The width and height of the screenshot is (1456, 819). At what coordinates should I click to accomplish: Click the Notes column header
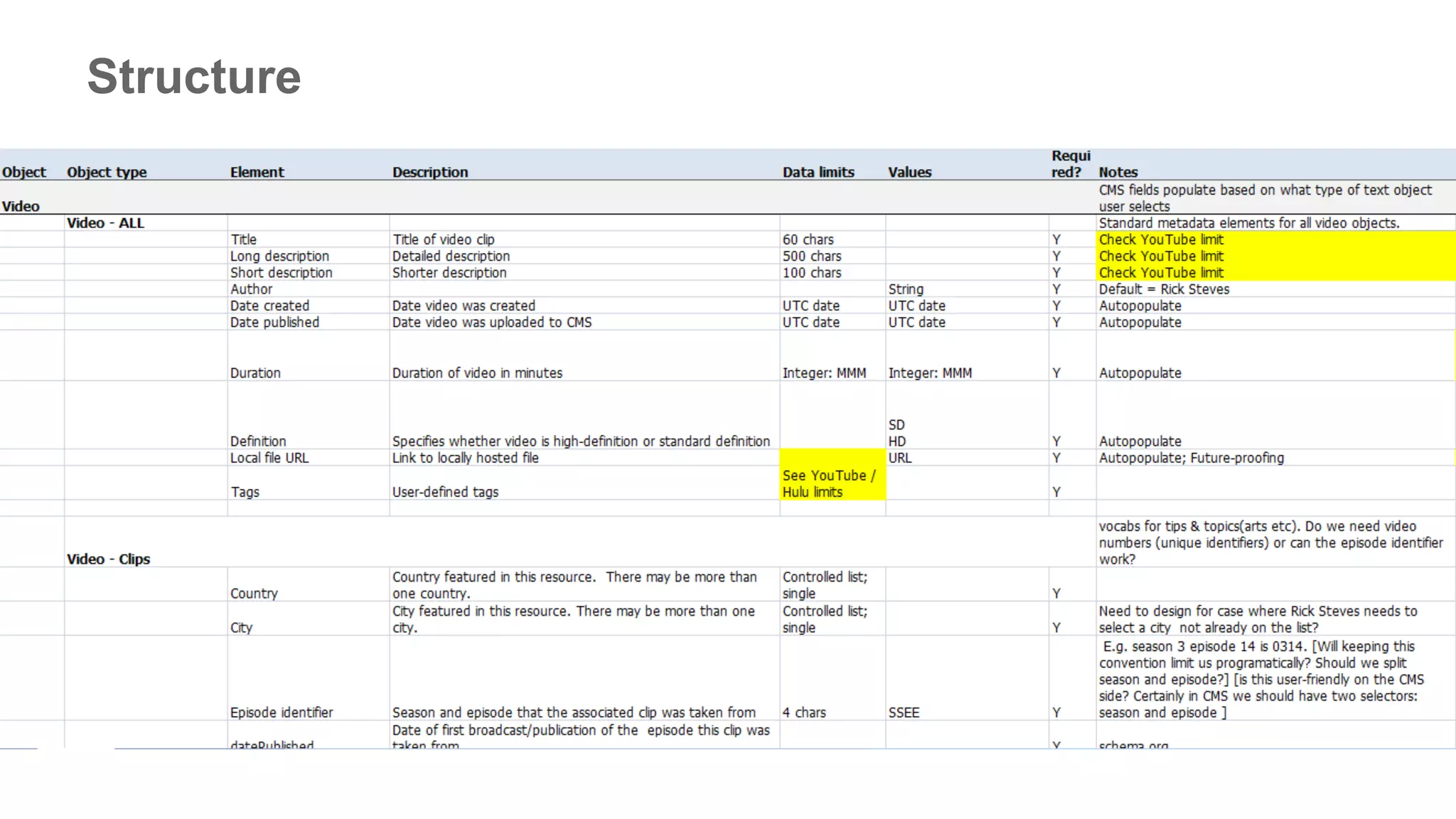(1118, 172)
